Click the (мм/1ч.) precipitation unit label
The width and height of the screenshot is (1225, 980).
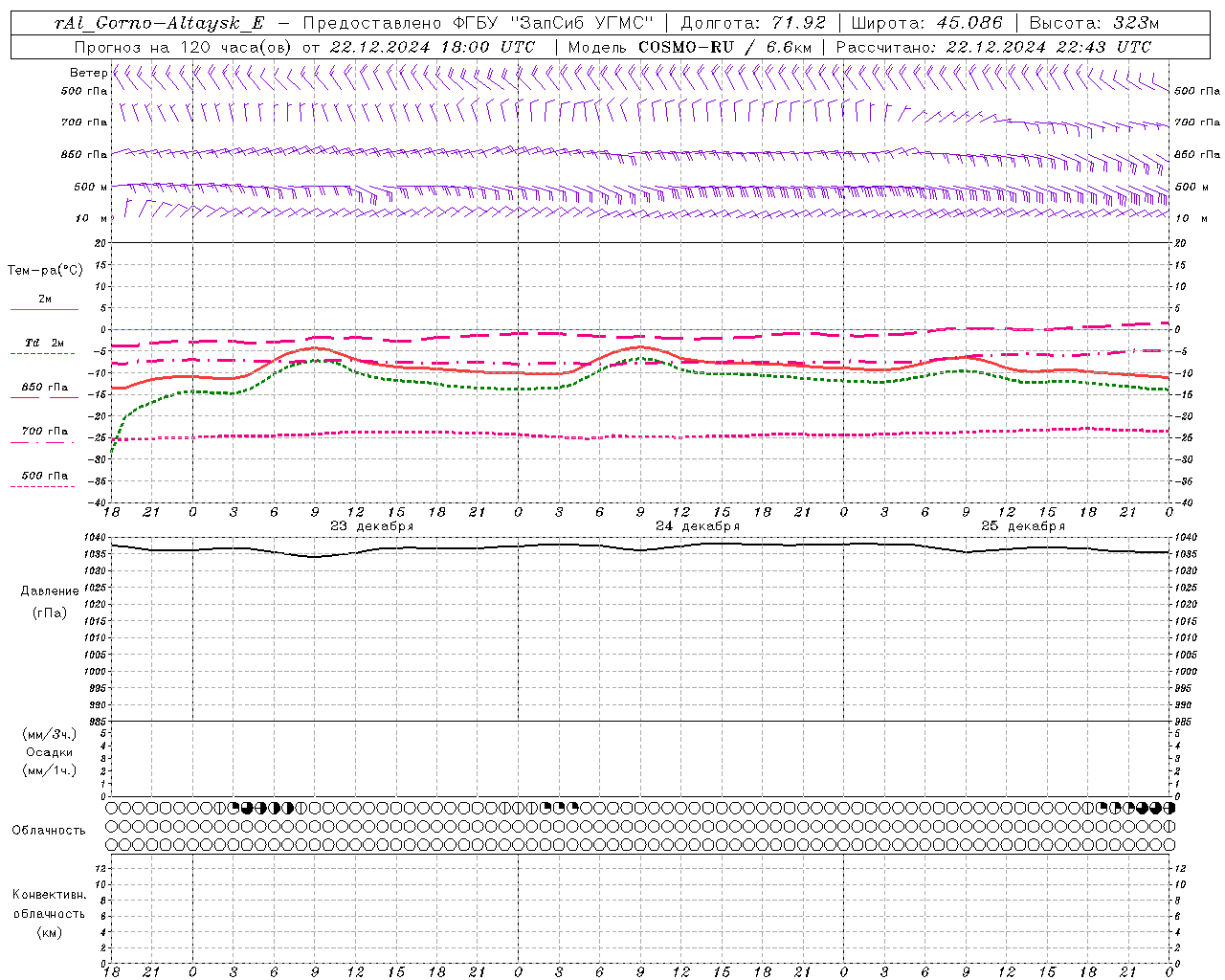click(50, 770)
